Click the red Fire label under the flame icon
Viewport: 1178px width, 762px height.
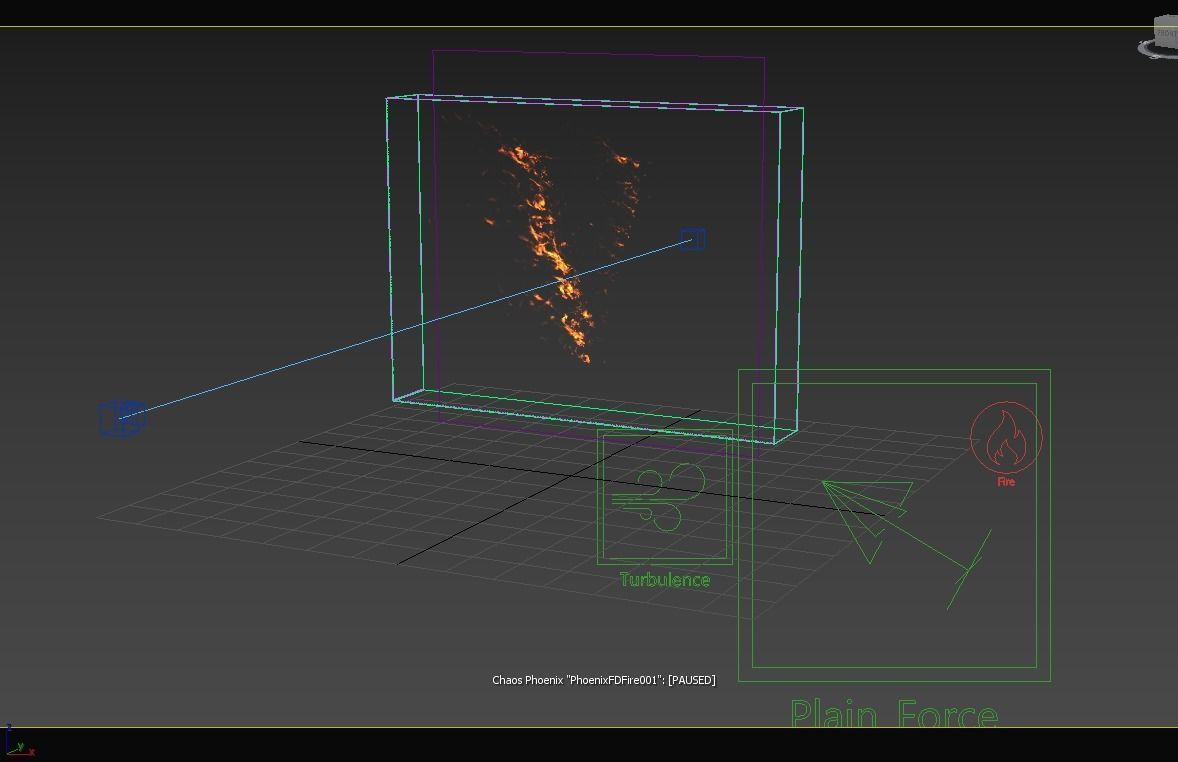pyautogui.click(x=1006, y=482)
